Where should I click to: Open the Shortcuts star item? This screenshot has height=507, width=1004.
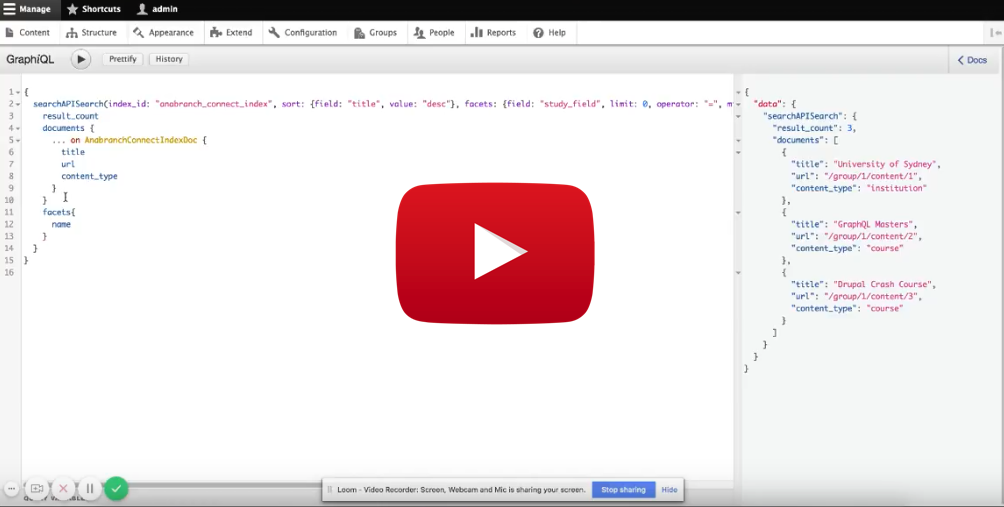(93, 9)
